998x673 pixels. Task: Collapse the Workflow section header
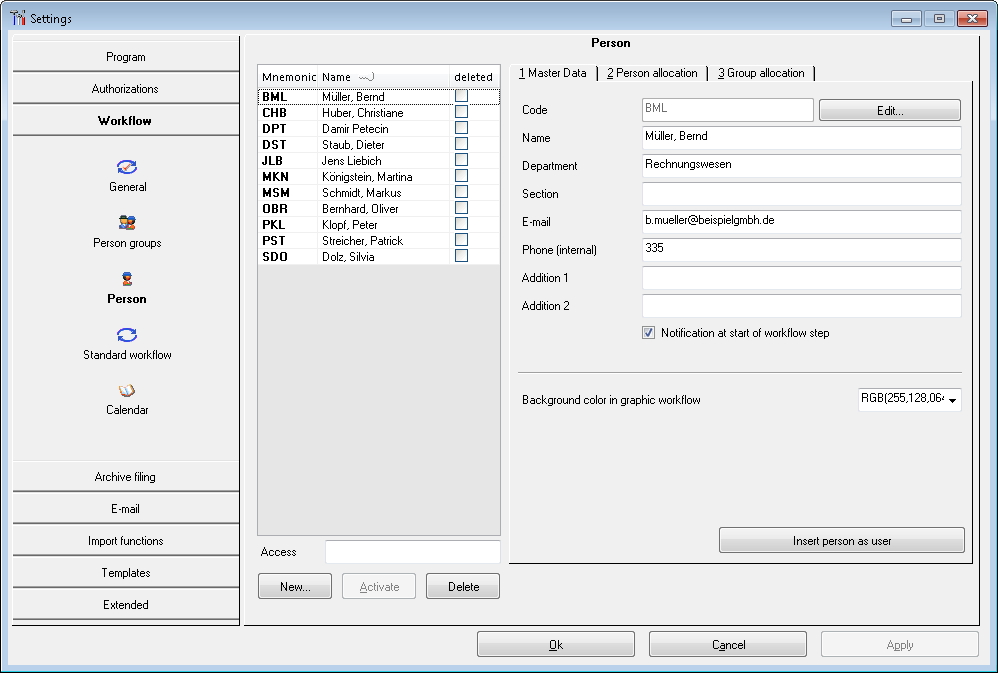click(125, 120)
